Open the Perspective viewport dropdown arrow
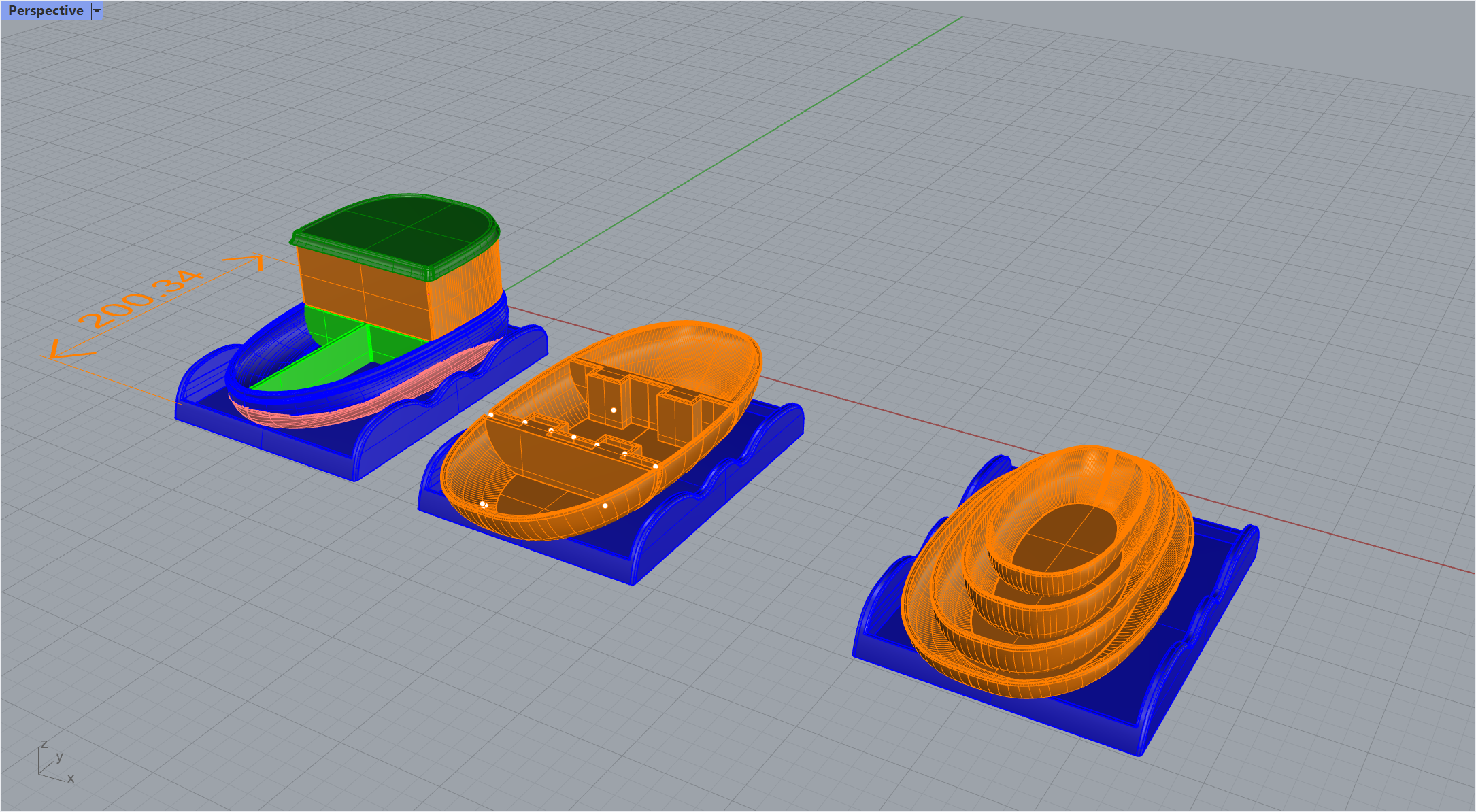Image resolution: width=1476 pixels, height=812 pixels. pos(97,11)
